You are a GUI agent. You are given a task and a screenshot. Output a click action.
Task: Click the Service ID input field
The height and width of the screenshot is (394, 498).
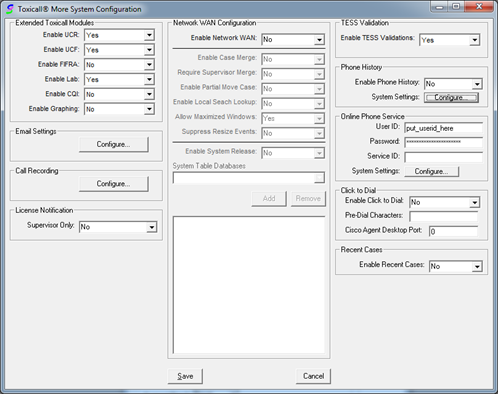pos(444,157)
